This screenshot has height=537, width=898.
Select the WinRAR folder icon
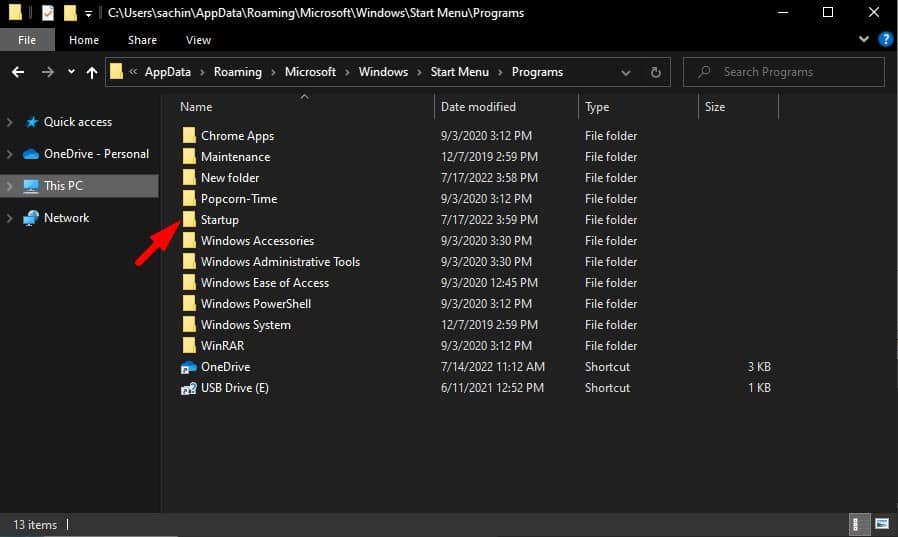tap(189, 345)
